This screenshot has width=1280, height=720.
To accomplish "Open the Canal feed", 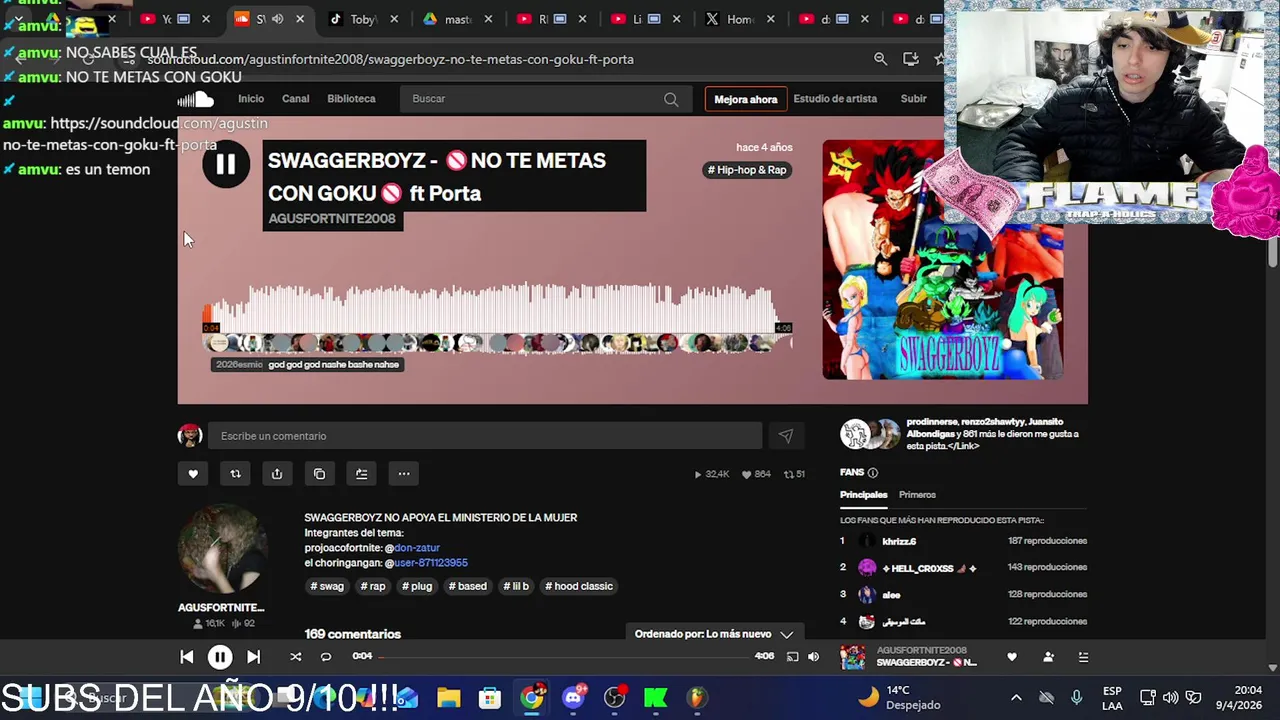I will coord(296,99).
